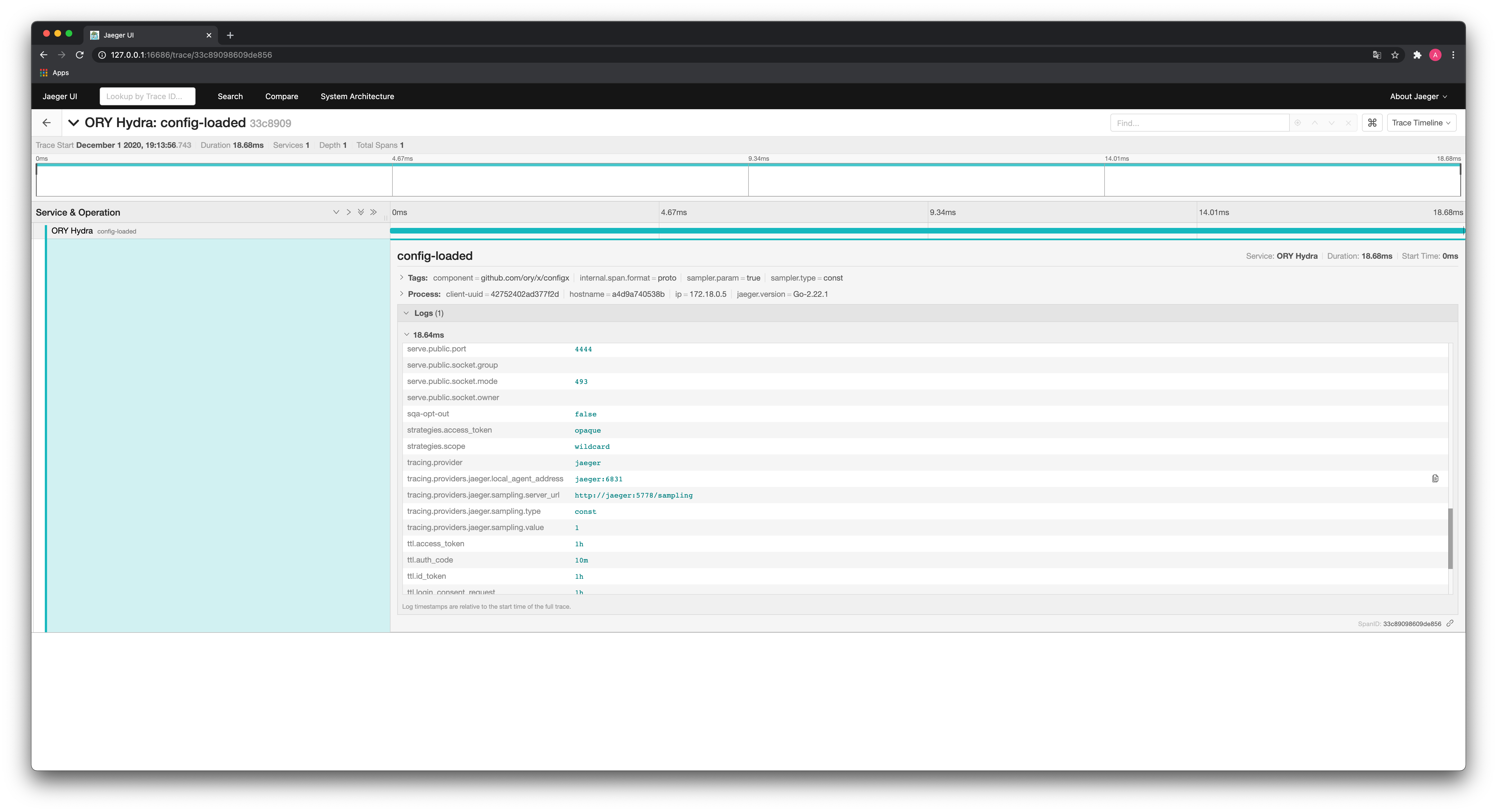Collapse the ORY Hydra trace header chevron

click(x=73, y=123)
